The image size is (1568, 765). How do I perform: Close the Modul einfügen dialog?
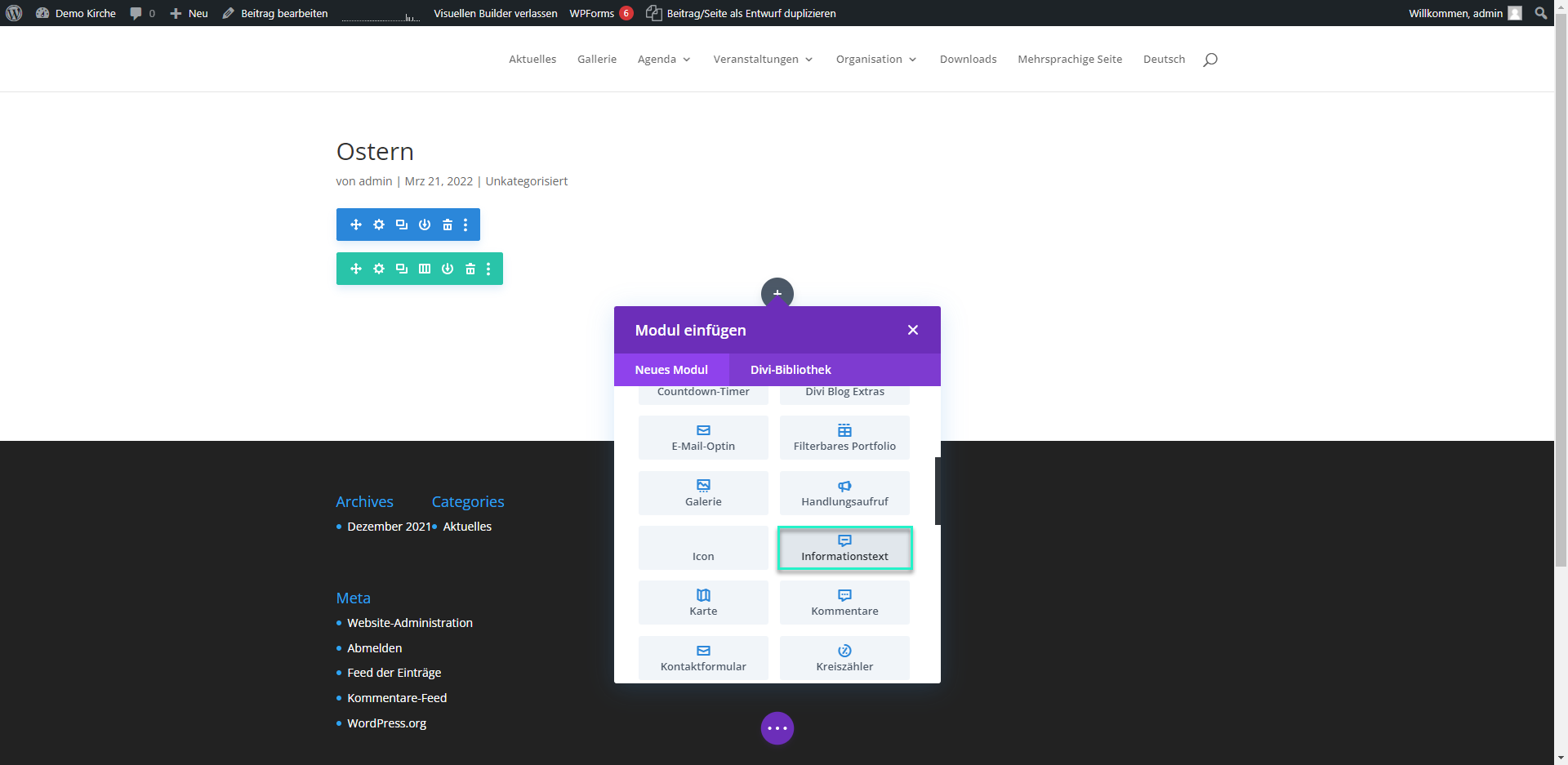tap(913, 330)
